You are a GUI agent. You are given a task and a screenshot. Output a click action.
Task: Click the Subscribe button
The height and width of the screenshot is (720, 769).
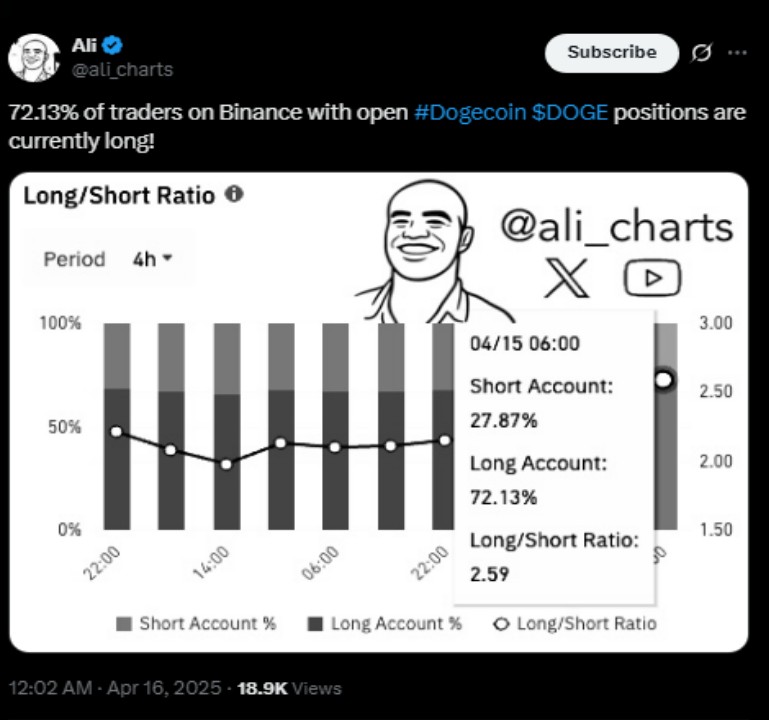click(x=612, y=52)
